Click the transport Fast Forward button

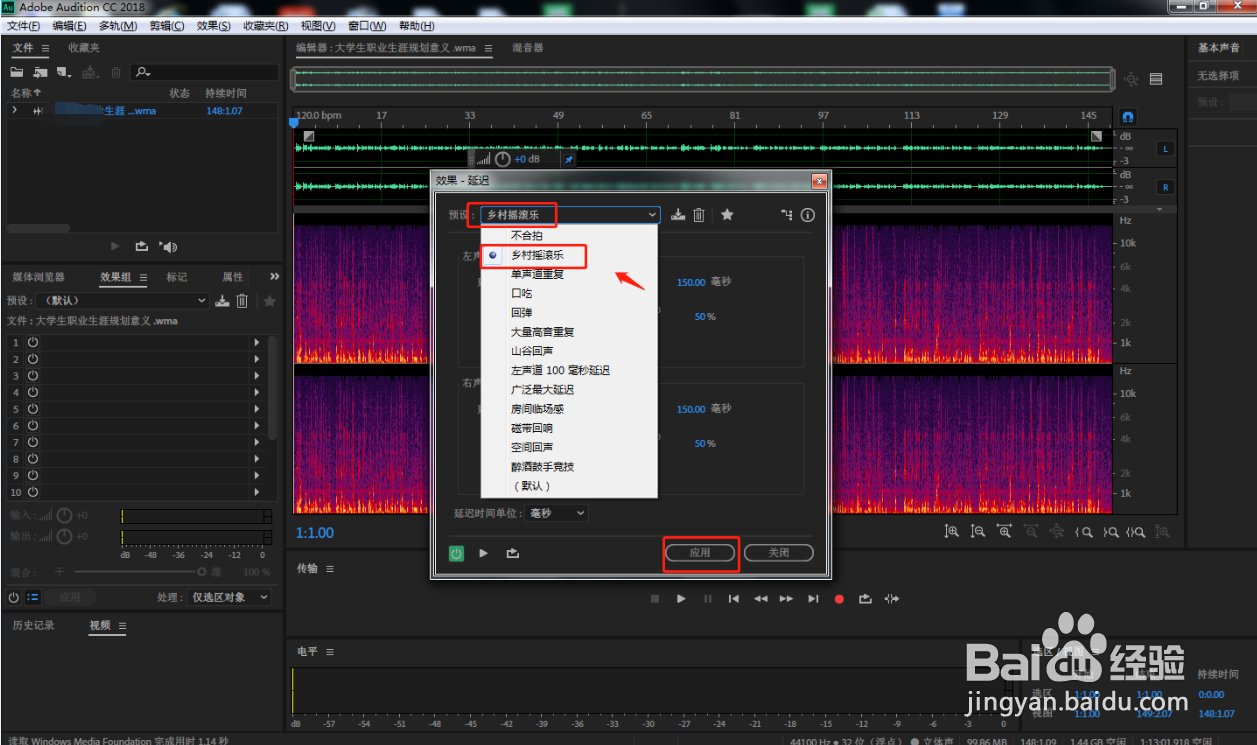pyautogui.click(x=786, y=599)
